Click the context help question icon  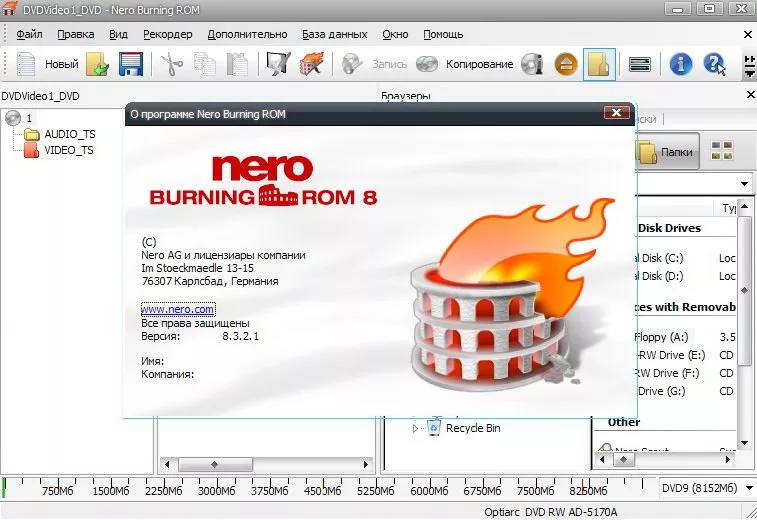pyautogui.click(x=714, y=64)
